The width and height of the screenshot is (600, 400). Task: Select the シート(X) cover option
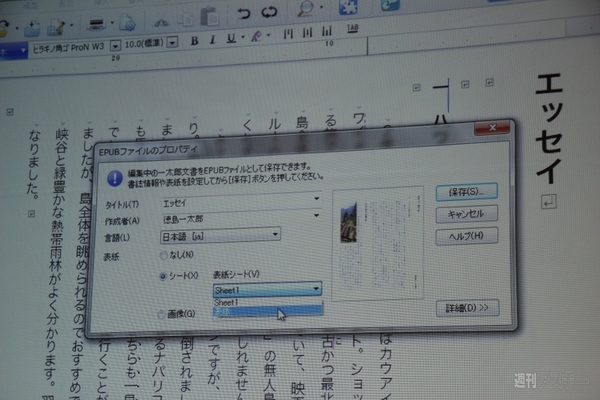pyautogui.click(x=179, y=276)
